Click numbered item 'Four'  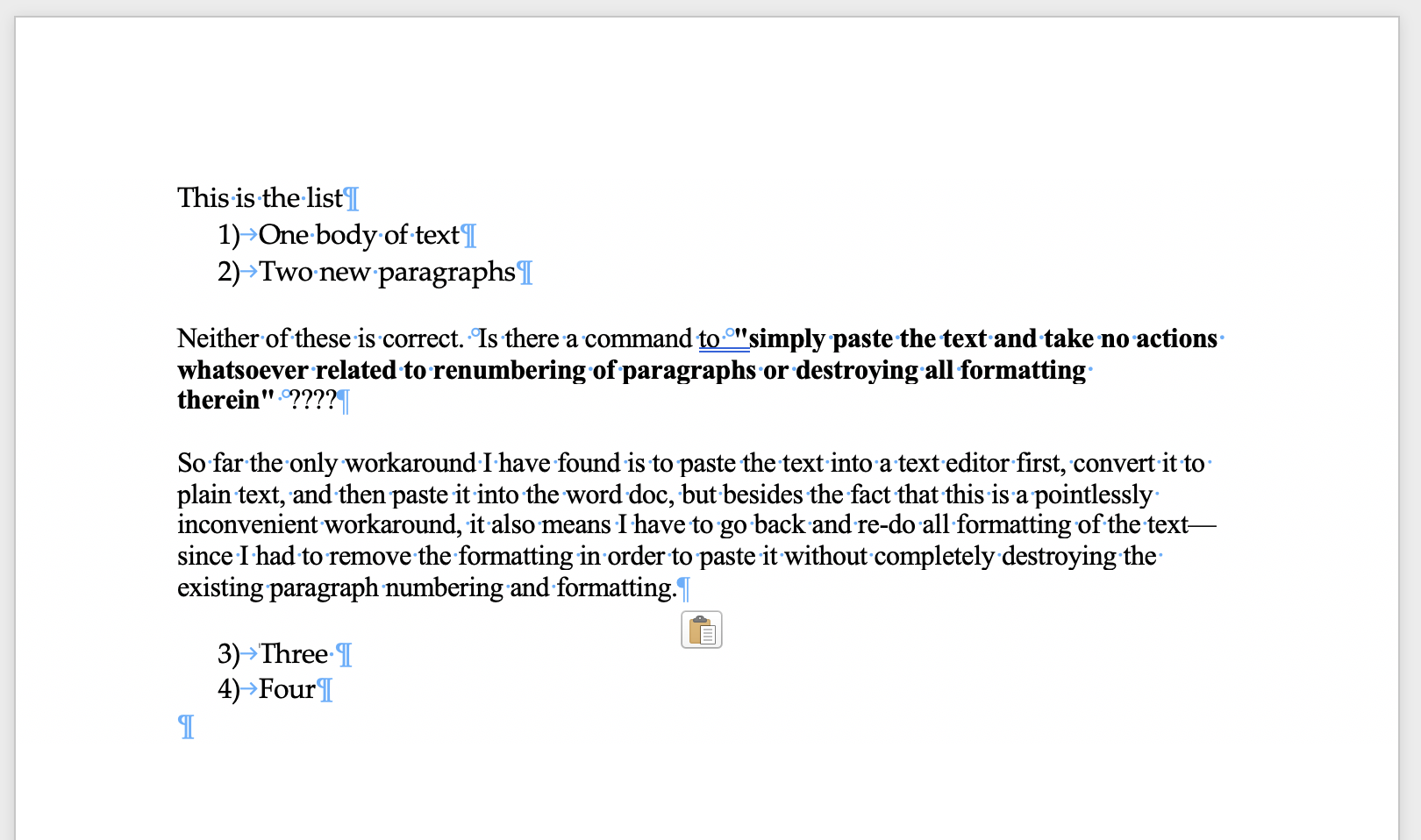(287, 689)
